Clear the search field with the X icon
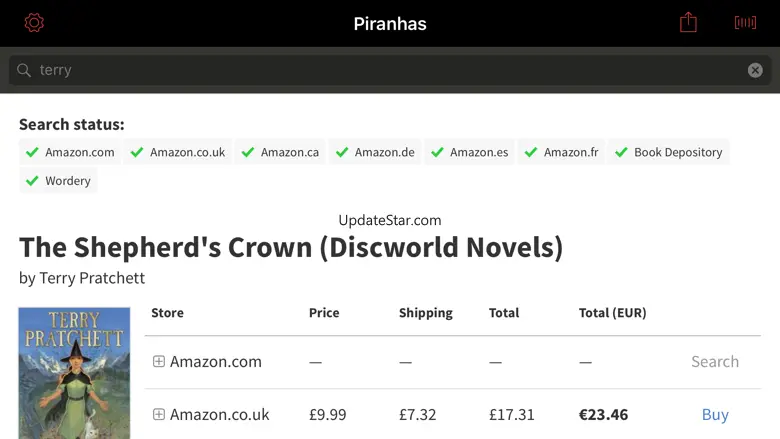Screen dimensions: 780x439 tap(755, 70)
